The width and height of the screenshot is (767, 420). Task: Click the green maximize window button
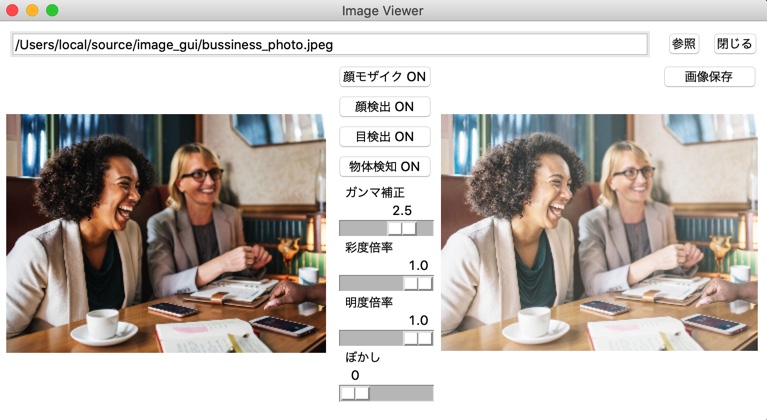point(52,10)
